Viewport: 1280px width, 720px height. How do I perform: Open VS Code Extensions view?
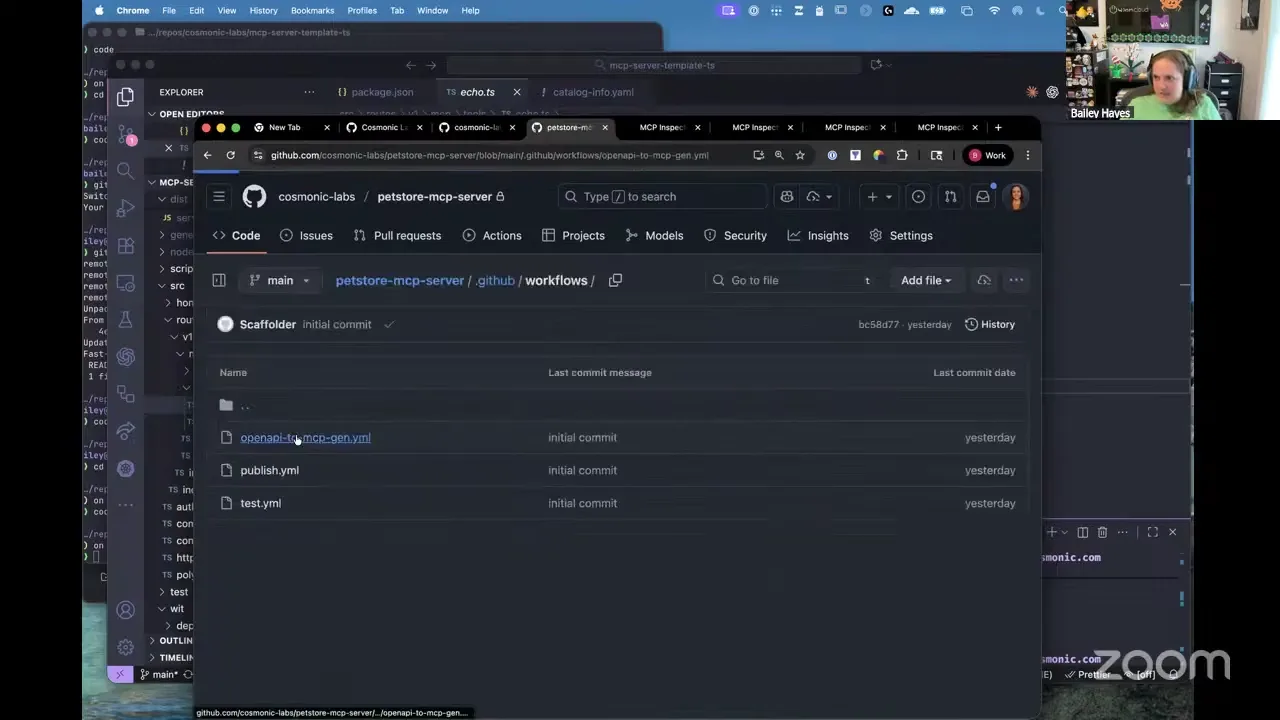click(x=125, y=245)
